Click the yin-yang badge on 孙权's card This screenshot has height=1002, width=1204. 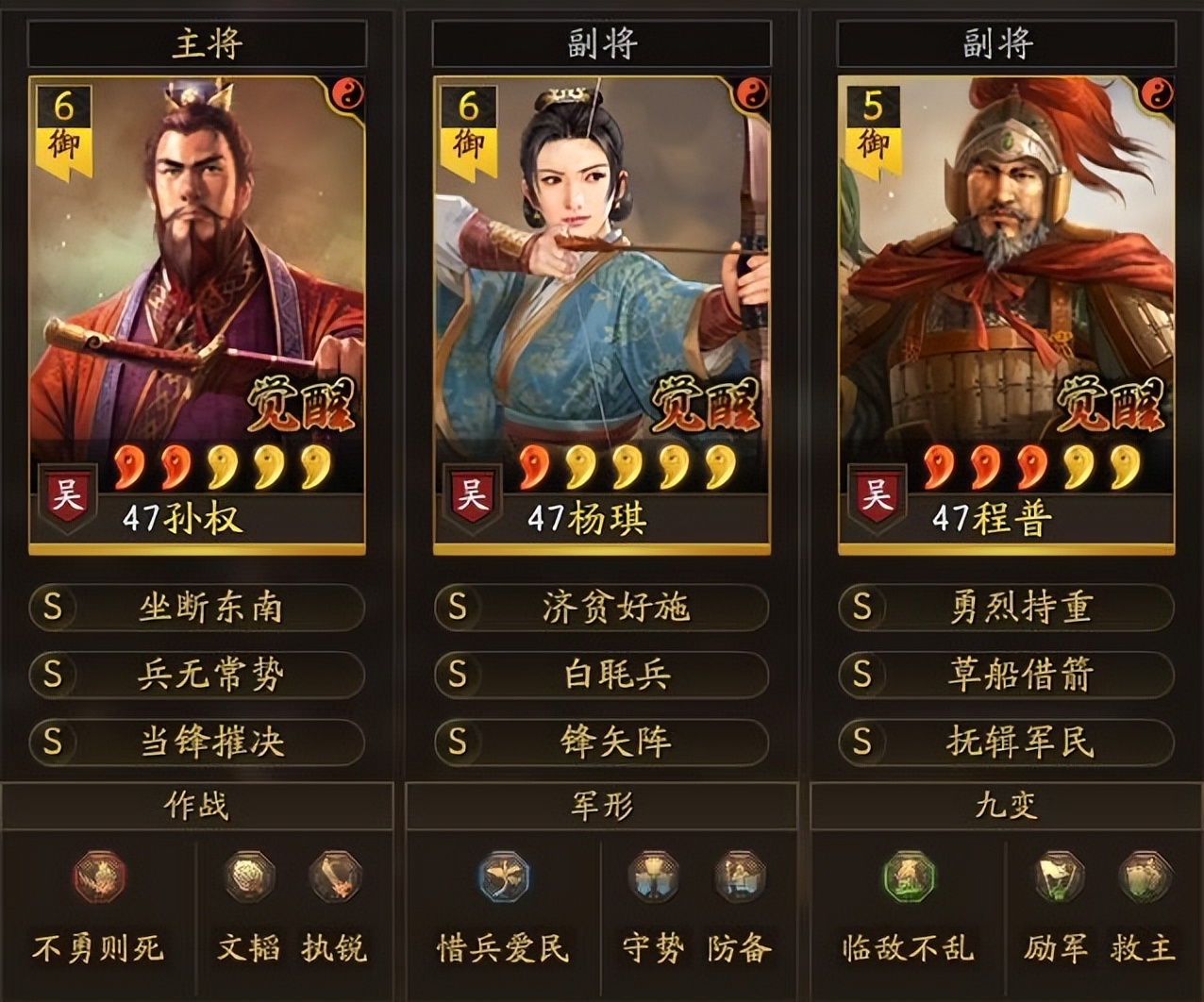(348, 95)
